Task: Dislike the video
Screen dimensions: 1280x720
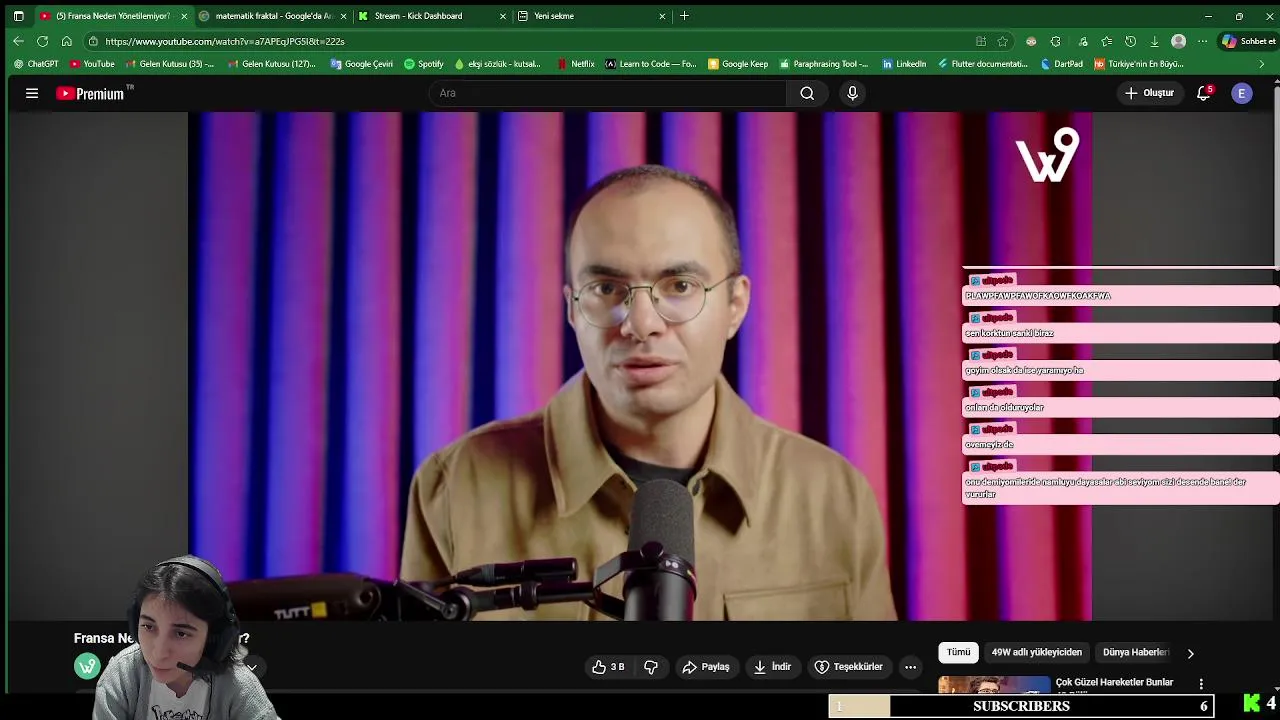Action: coord(651,667)
